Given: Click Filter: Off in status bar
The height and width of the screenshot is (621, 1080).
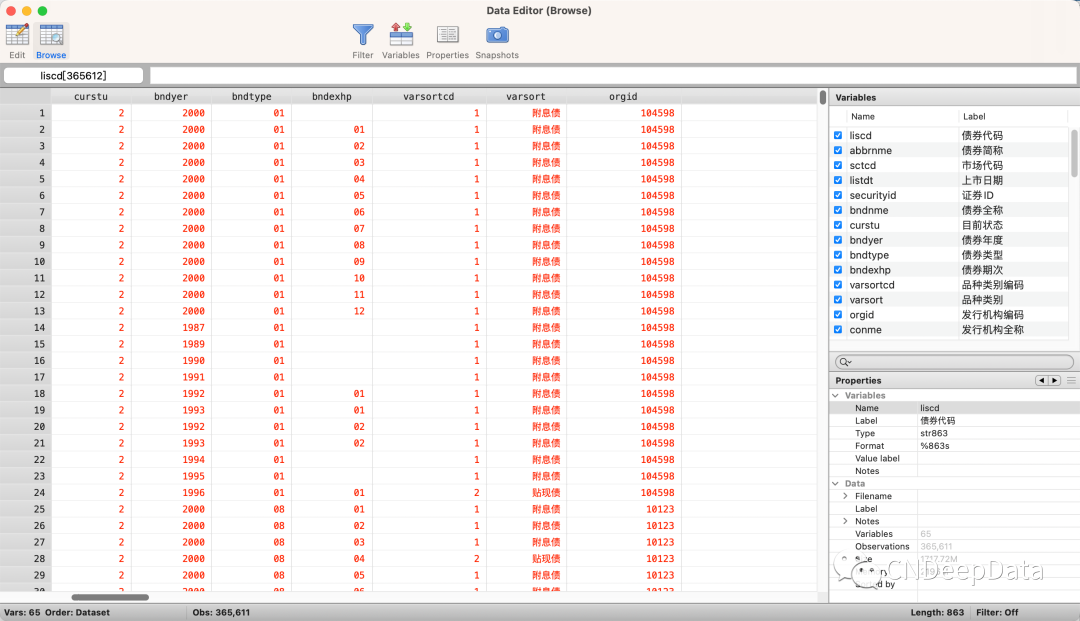Looking at the screenshot, I should click(997, 612).
